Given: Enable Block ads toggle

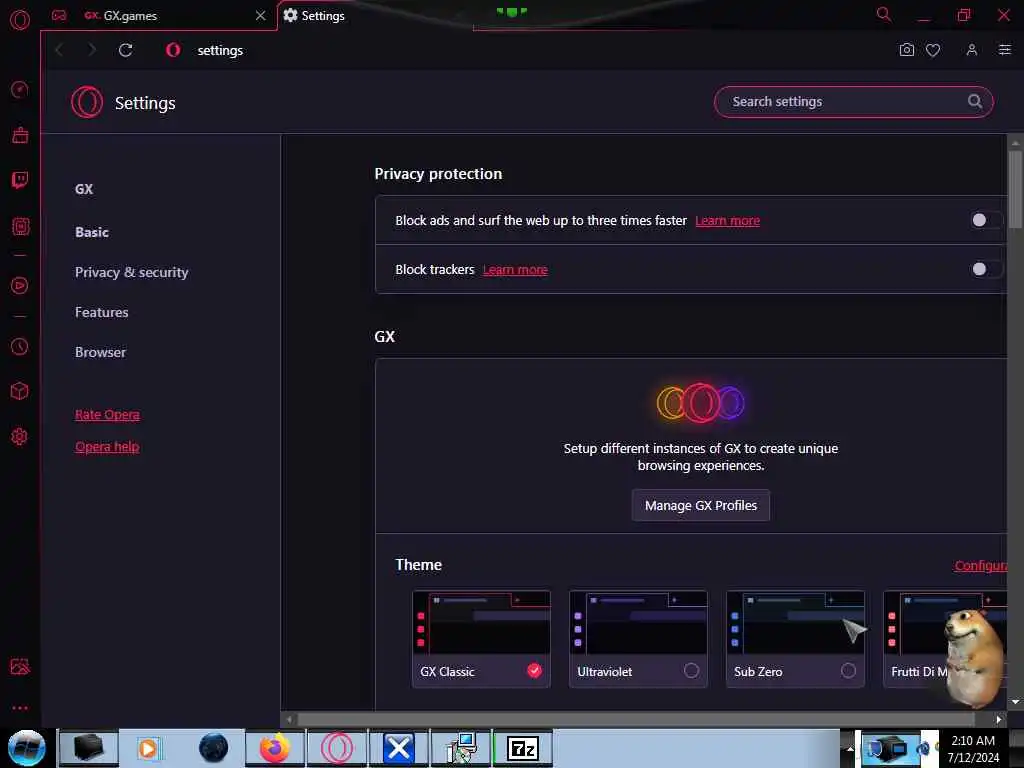Looking at the screenshot, I should pyautogui.click(x=985, y=220).
